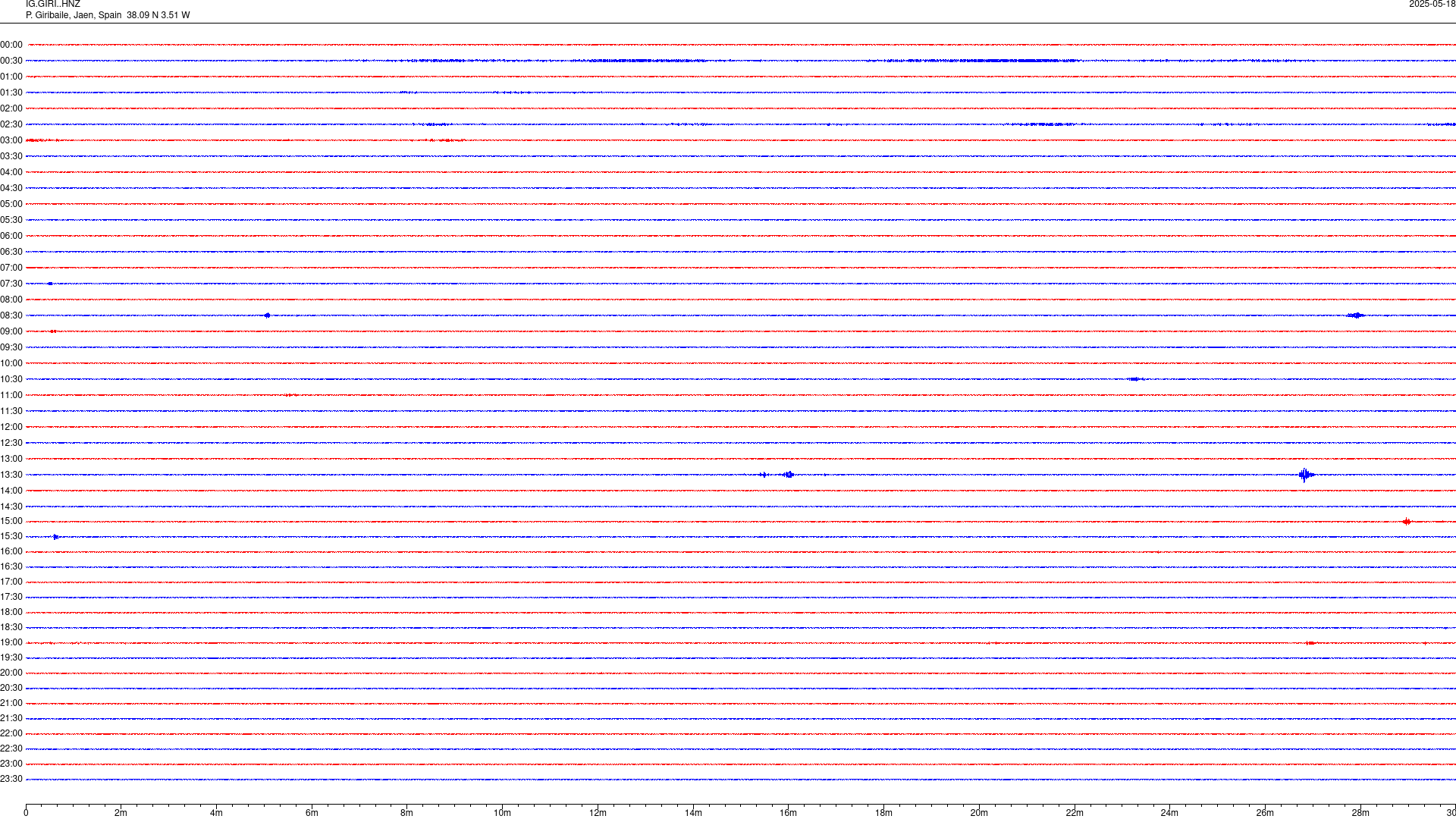Click the blue blip near 23m on 10:30 trace
Image resolution: width=1456 pixels, height=819 pixels.
pyautogui.click(x=1135, y=379)
